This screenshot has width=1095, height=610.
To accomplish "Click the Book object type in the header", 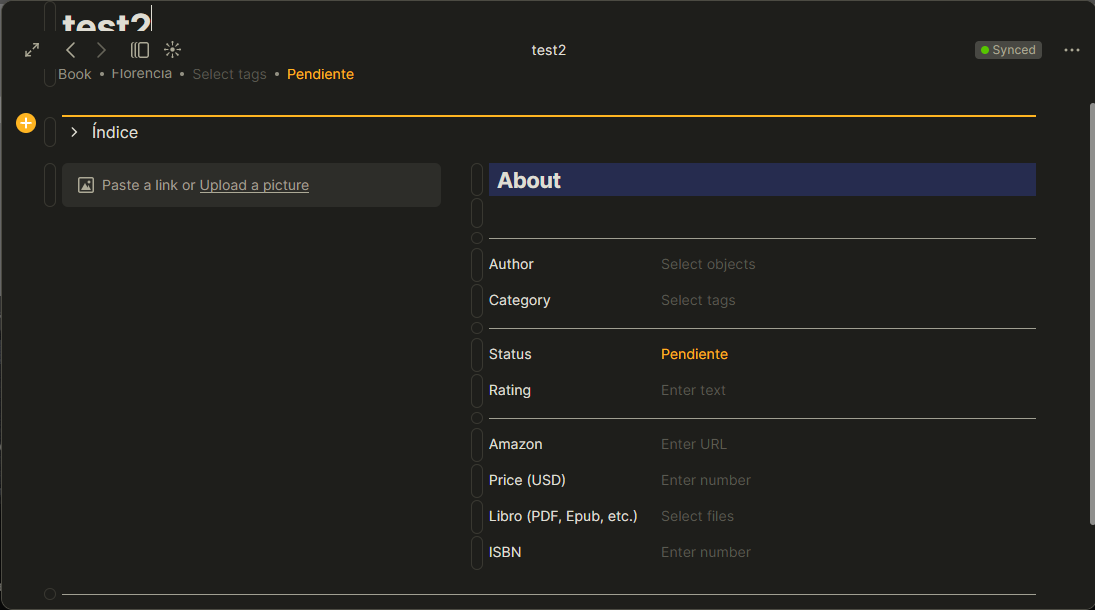I will point(75,74).
